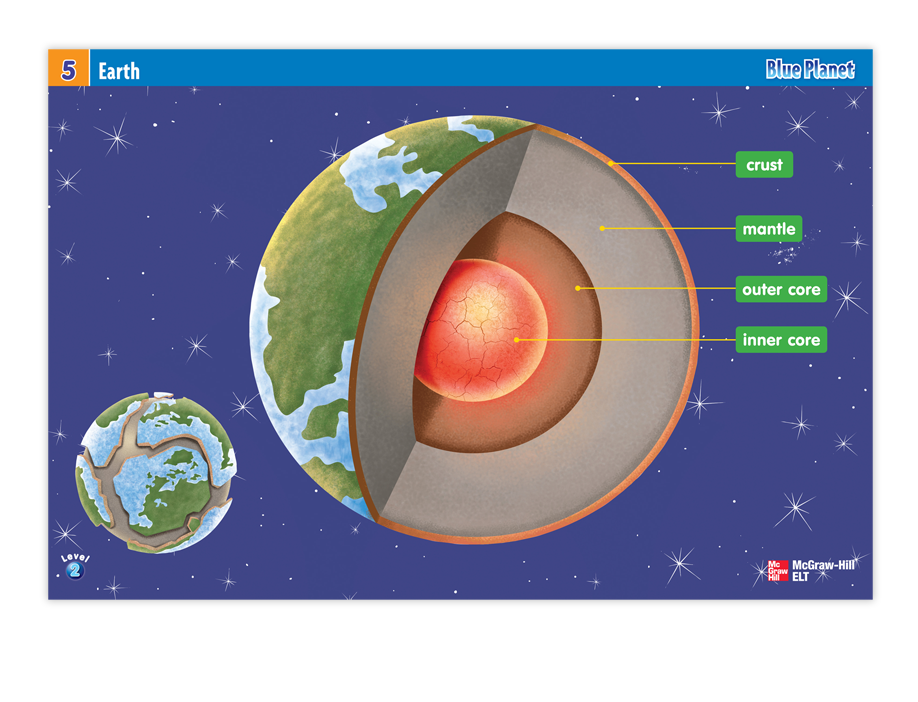Viewport: 918px width, 702px height.
Task: Select the 'inner core' label
Action: pyautogui.click(x=781, y=340)
